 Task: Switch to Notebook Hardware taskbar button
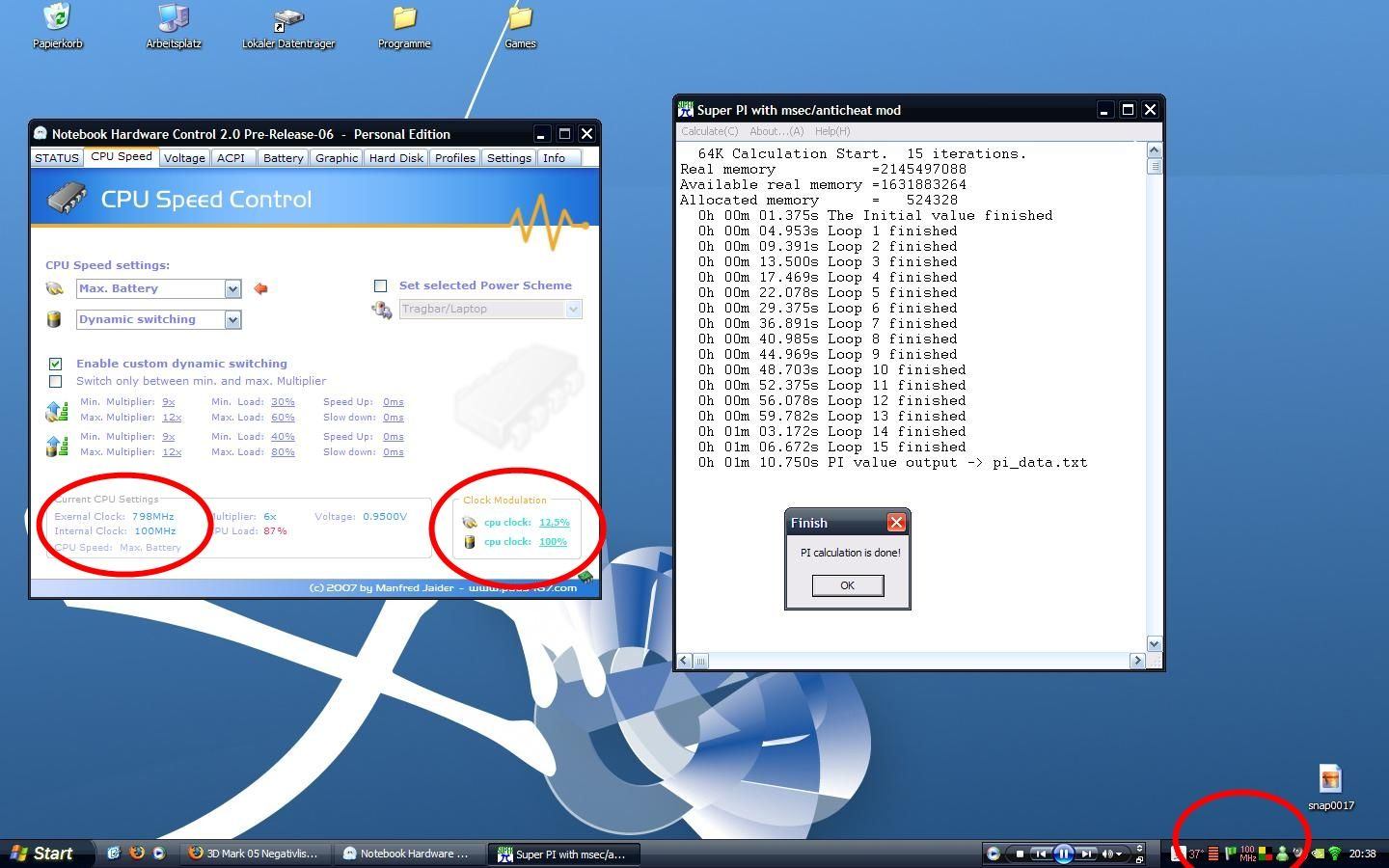coord(408,854)
